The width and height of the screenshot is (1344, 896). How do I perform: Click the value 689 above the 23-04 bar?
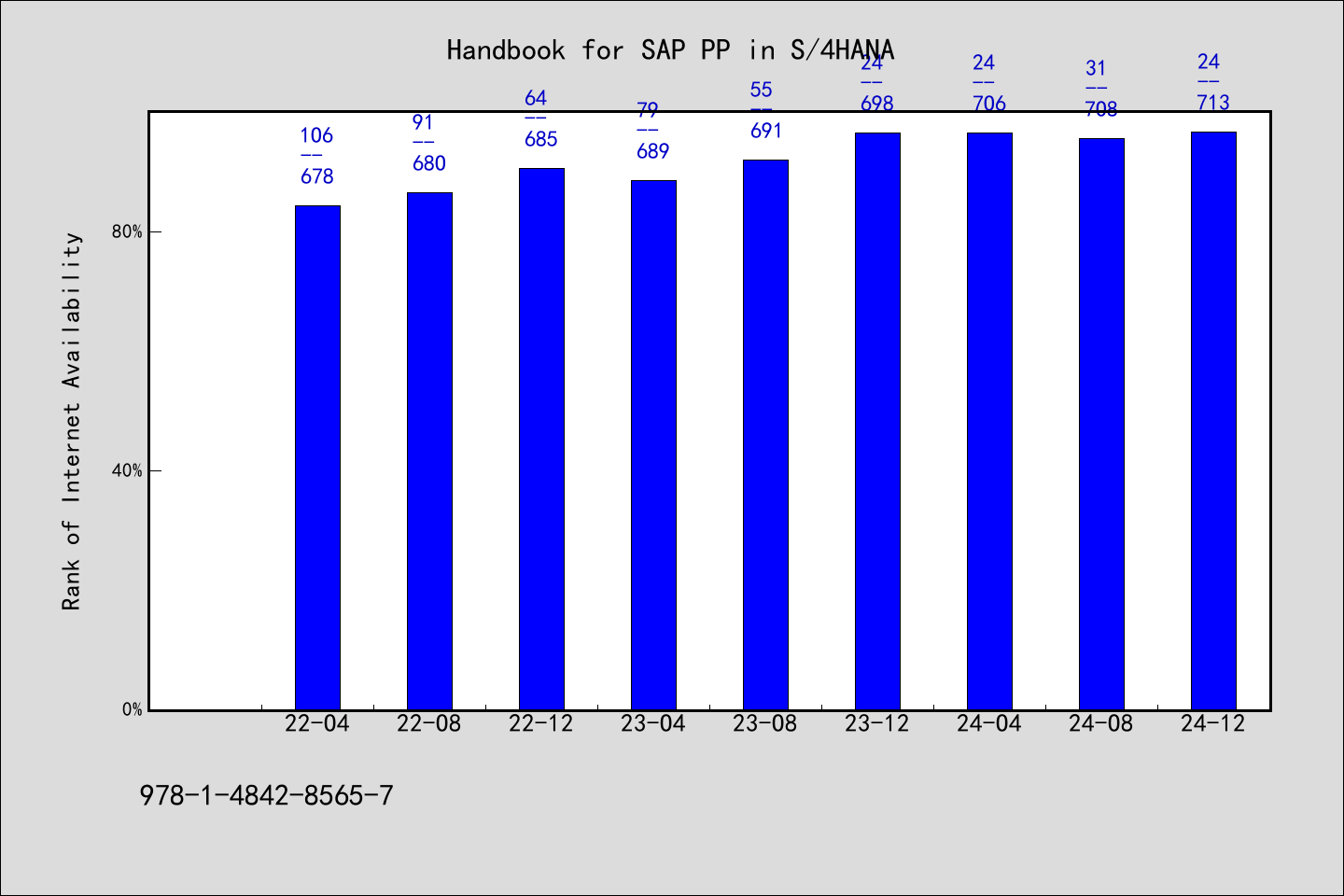(653, 151)
